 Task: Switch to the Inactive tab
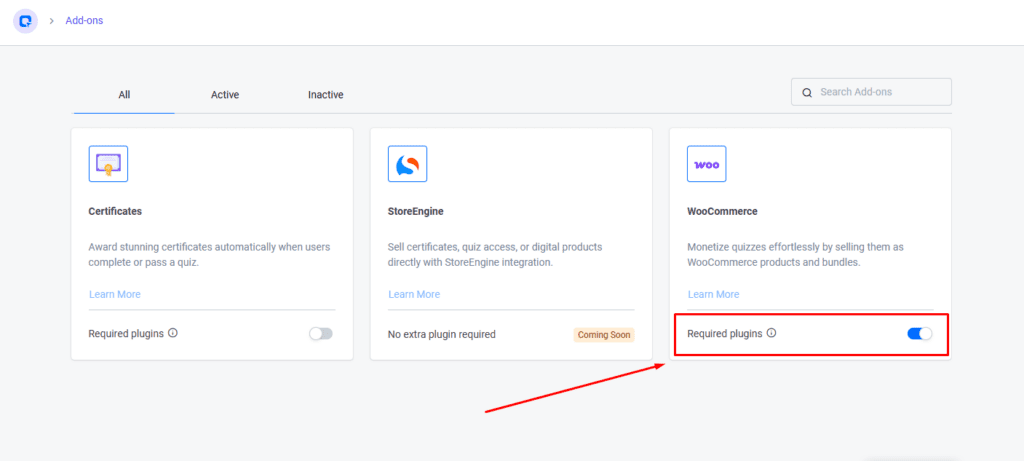326,95
